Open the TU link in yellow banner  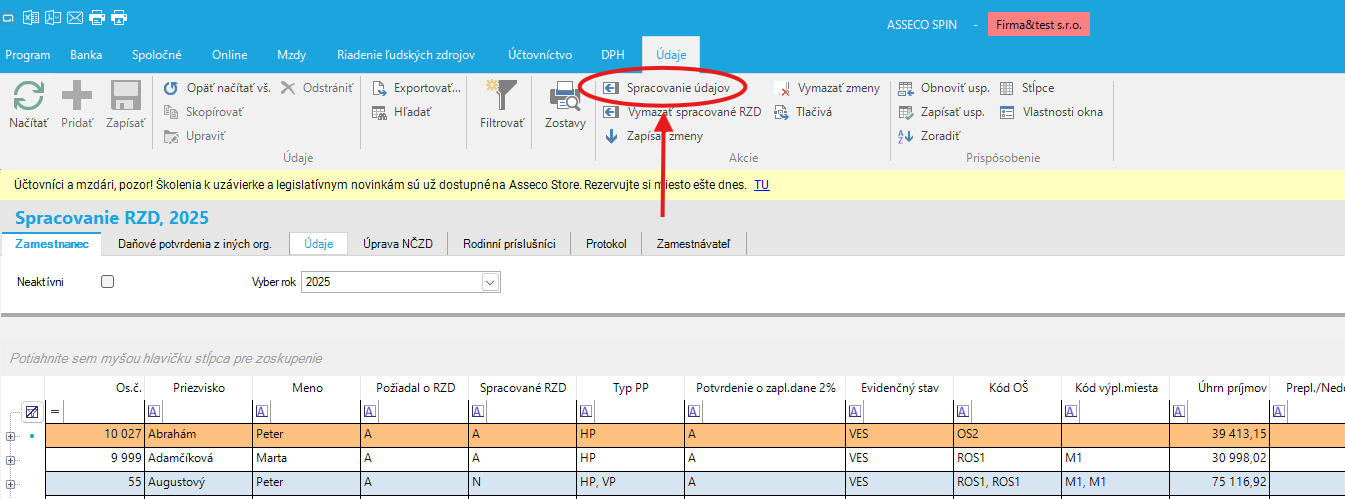point(761,185)
